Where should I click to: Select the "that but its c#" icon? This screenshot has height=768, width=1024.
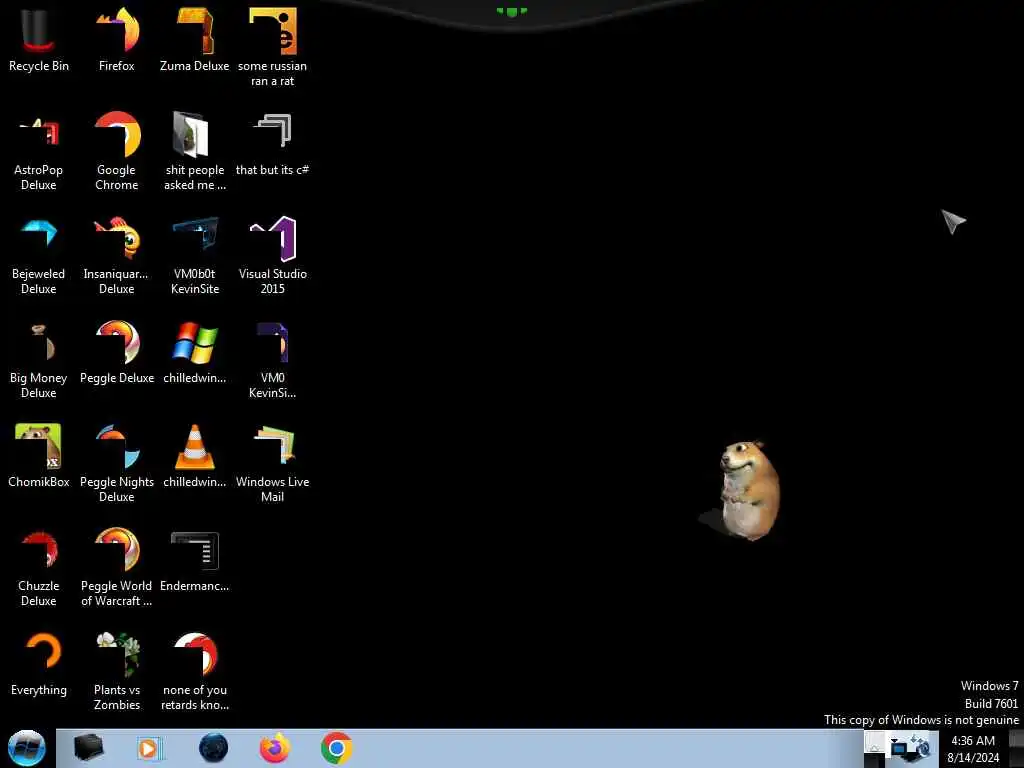coord(272,145)
